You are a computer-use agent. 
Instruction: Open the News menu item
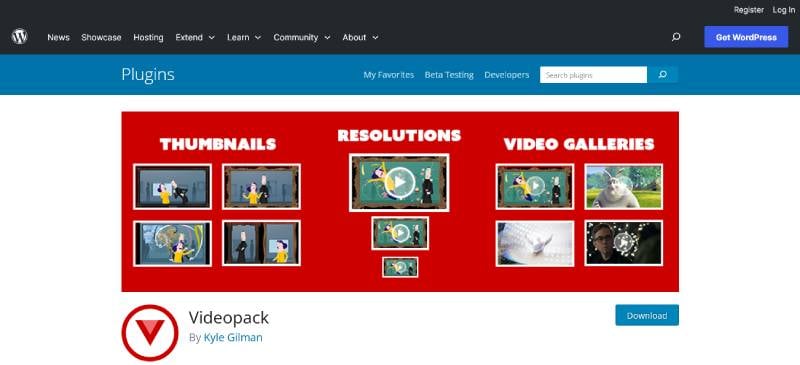point(58,37)
